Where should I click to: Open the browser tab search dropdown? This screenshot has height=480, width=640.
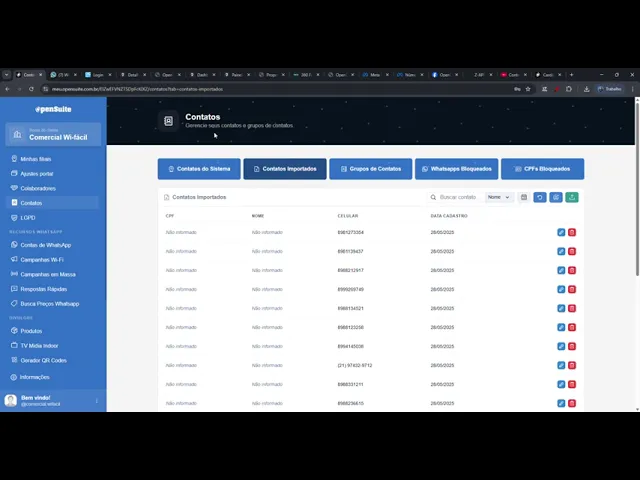click(7, 75)
